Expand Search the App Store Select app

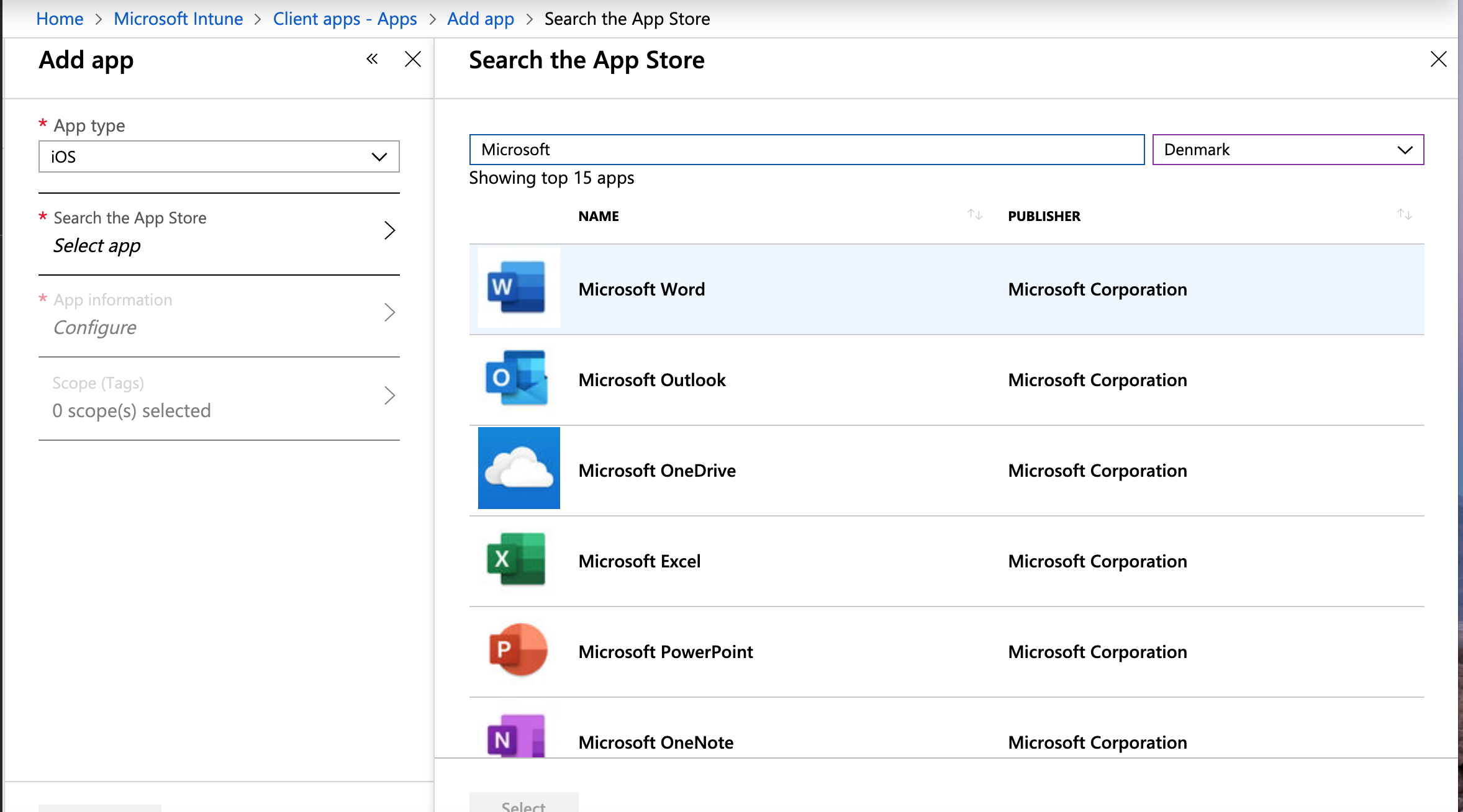coord(219,232)
